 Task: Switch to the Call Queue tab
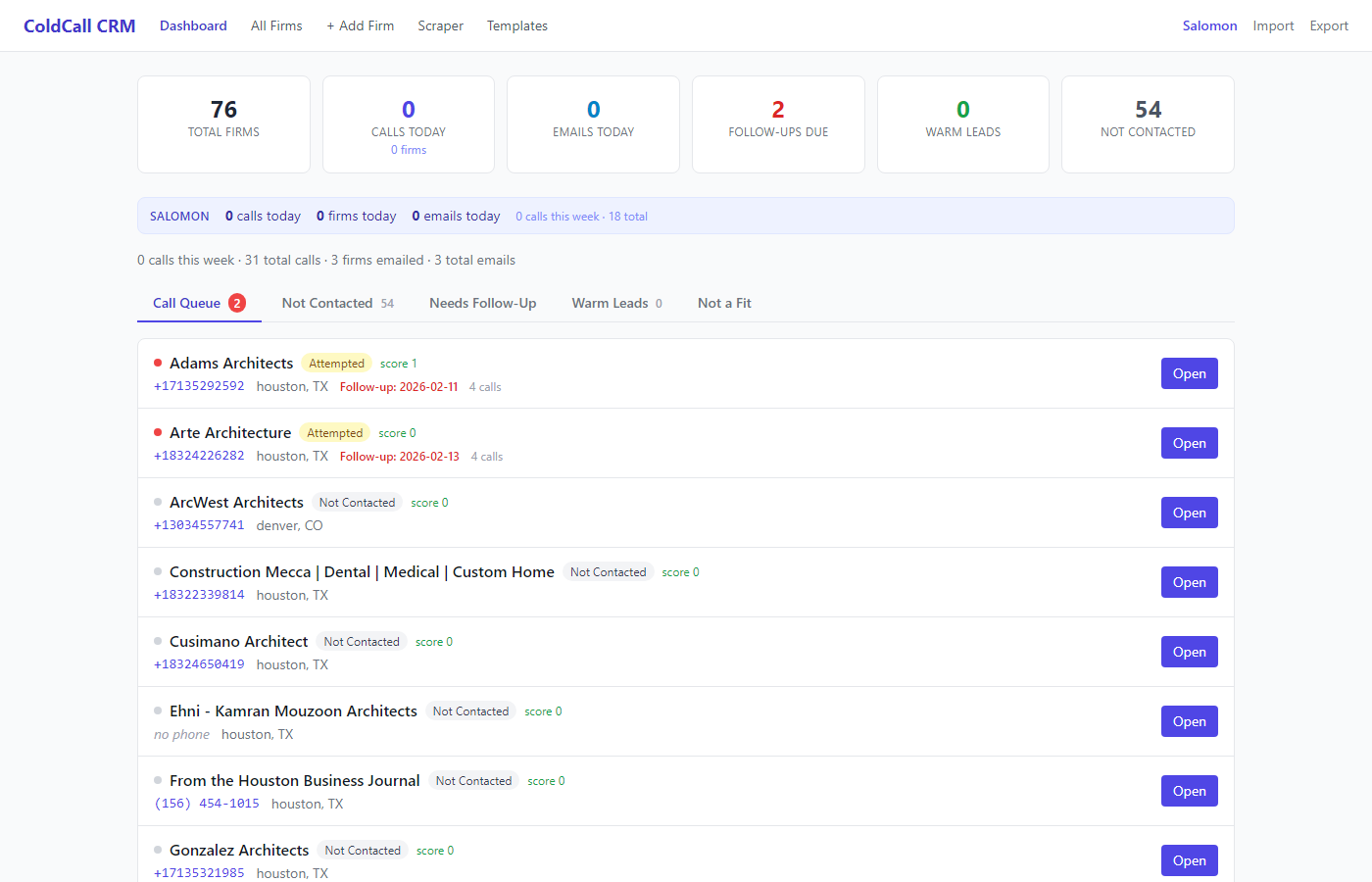click(199, 303)
